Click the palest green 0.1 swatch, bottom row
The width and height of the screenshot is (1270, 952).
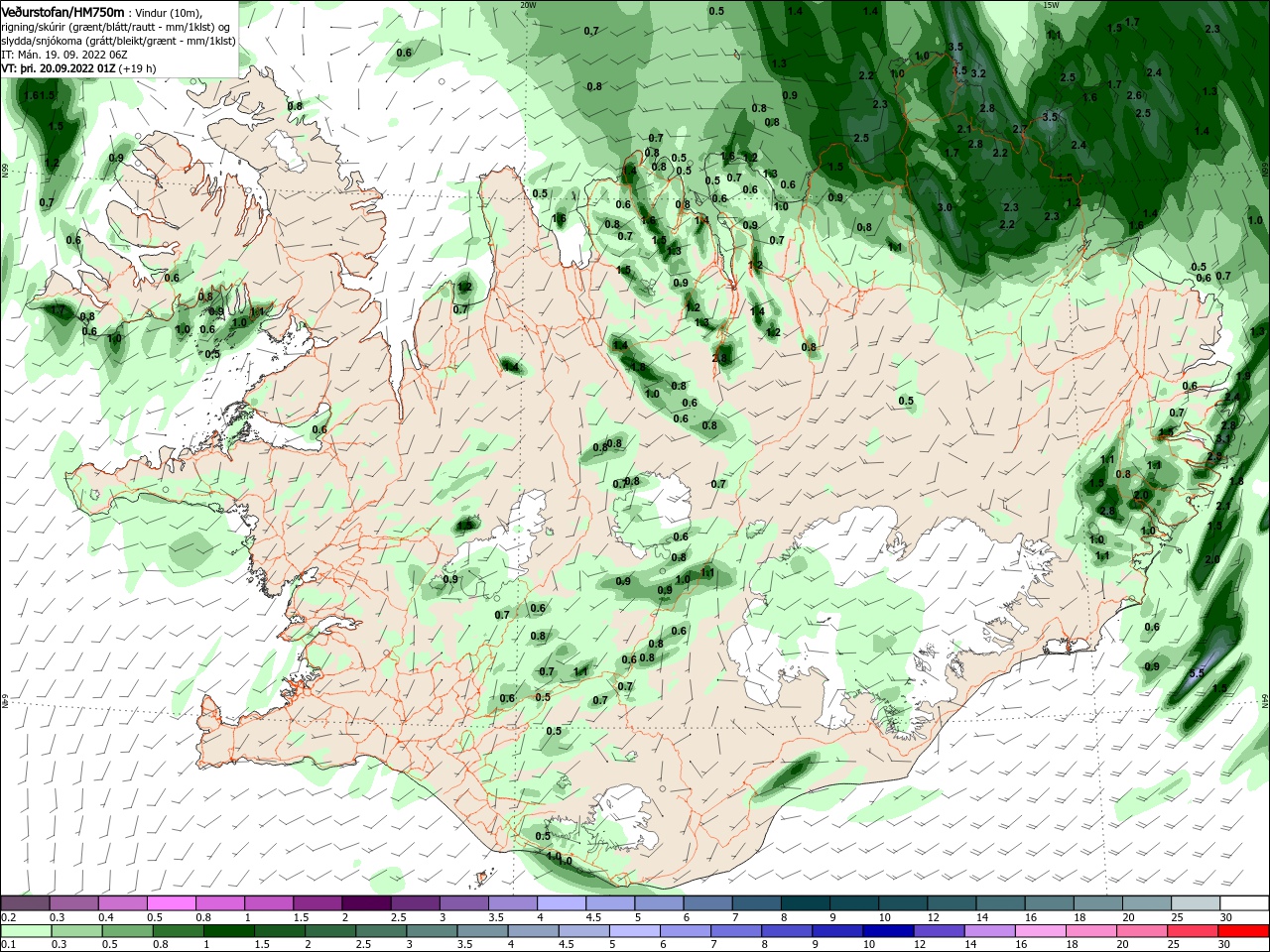26,931
